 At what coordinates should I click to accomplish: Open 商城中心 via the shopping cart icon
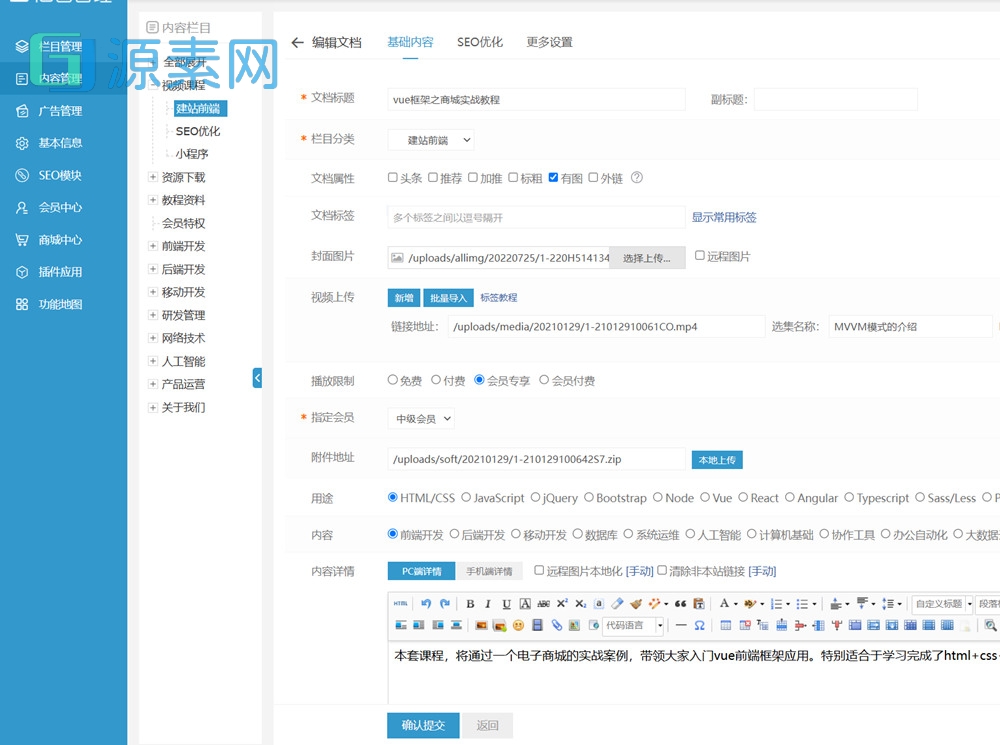pos(22,240)
